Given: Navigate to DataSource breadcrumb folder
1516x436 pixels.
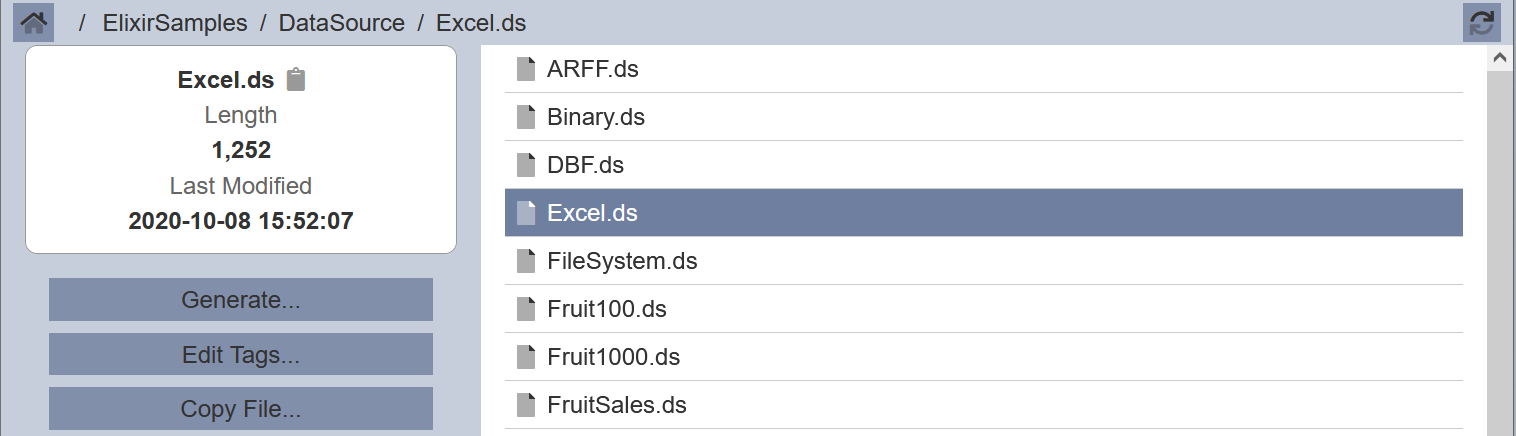Looking at the screenshot, I should click(342, 23).
